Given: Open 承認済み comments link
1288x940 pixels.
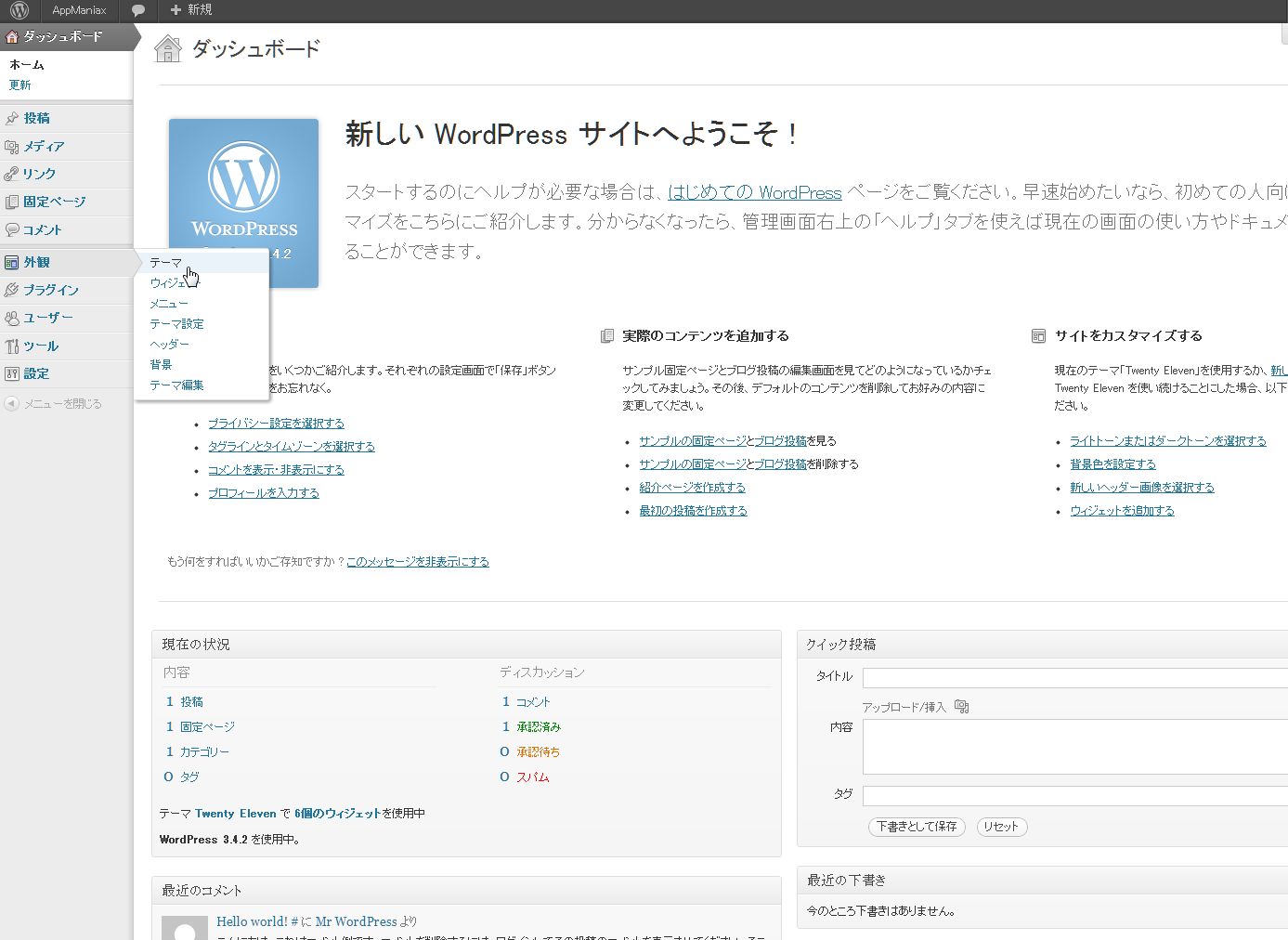Looking at the screenshot, I should pos(539,726).
